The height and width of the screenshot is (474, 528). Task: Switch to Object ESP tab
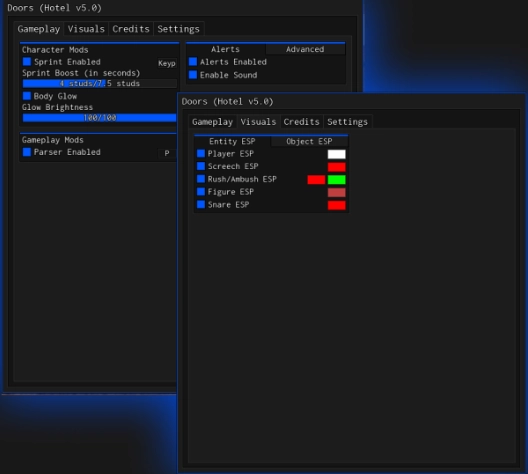pyautogui.click(x=309, y=141)
